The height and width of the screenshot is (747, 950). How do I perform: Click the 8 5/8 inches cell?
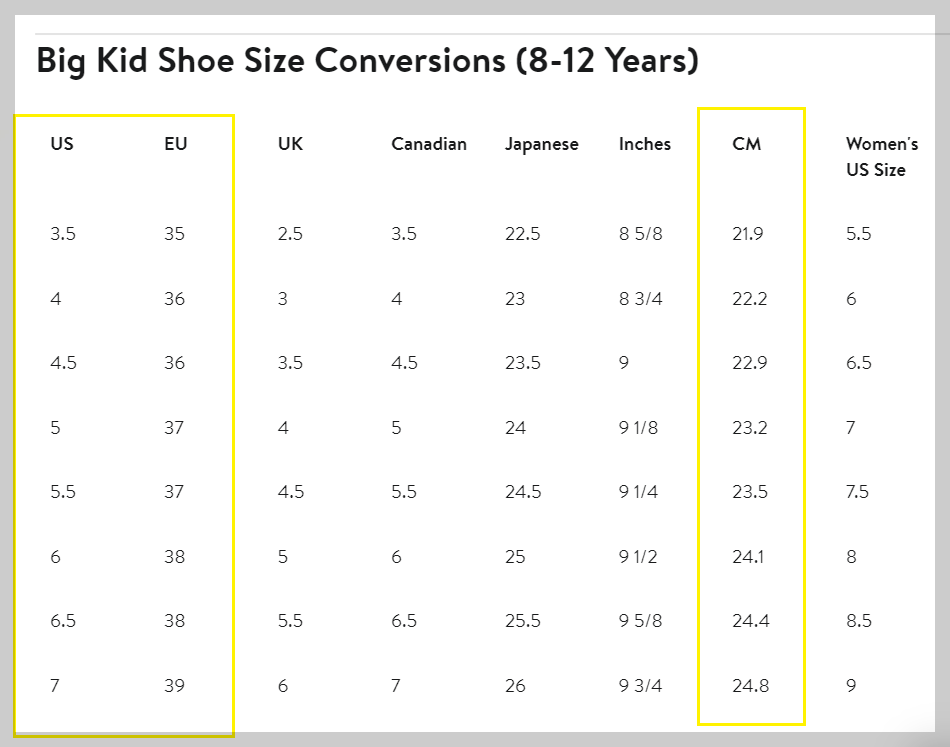coord(640,234)
